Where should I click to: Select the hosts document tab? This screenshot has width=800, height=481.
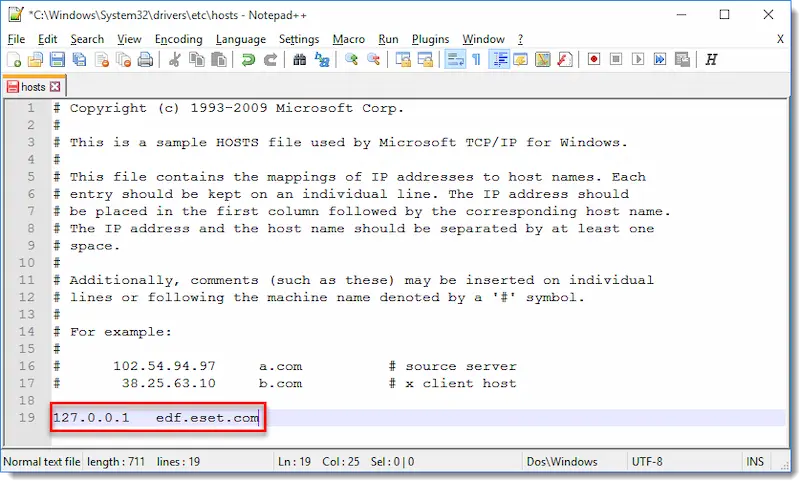pos(33,87)
